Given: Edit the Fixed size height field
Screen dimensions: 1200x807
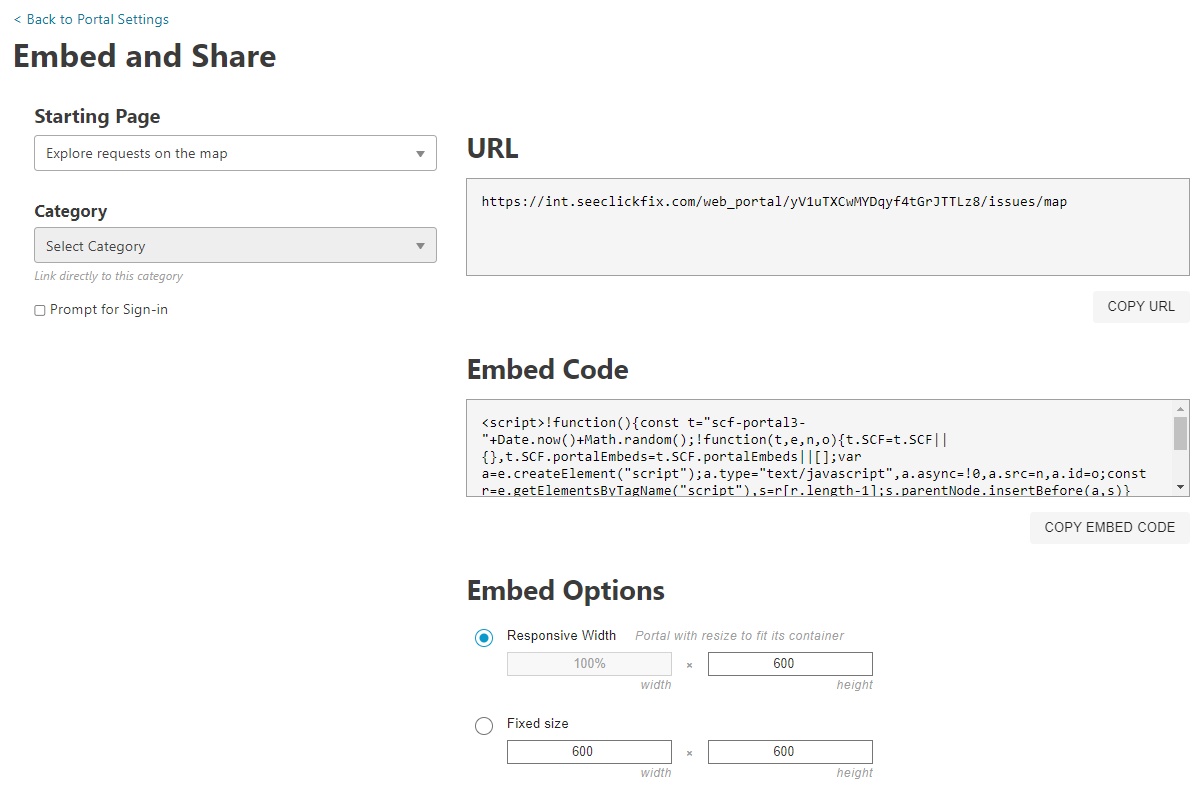Looking at the screenshot, I should 790,751.
